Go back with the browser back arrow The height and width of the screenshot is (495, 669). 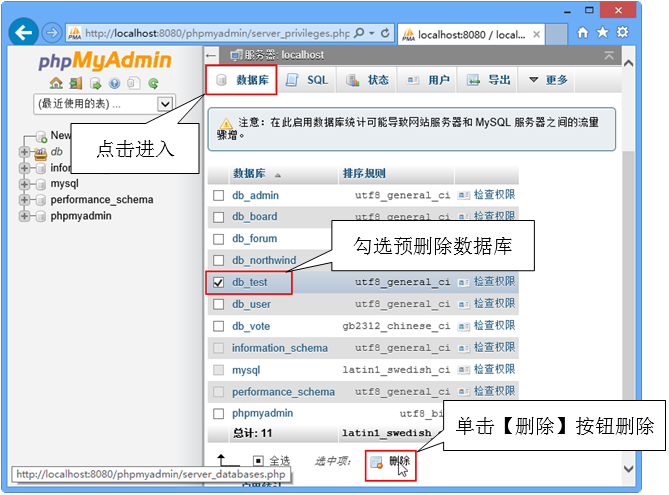(23, 32)
